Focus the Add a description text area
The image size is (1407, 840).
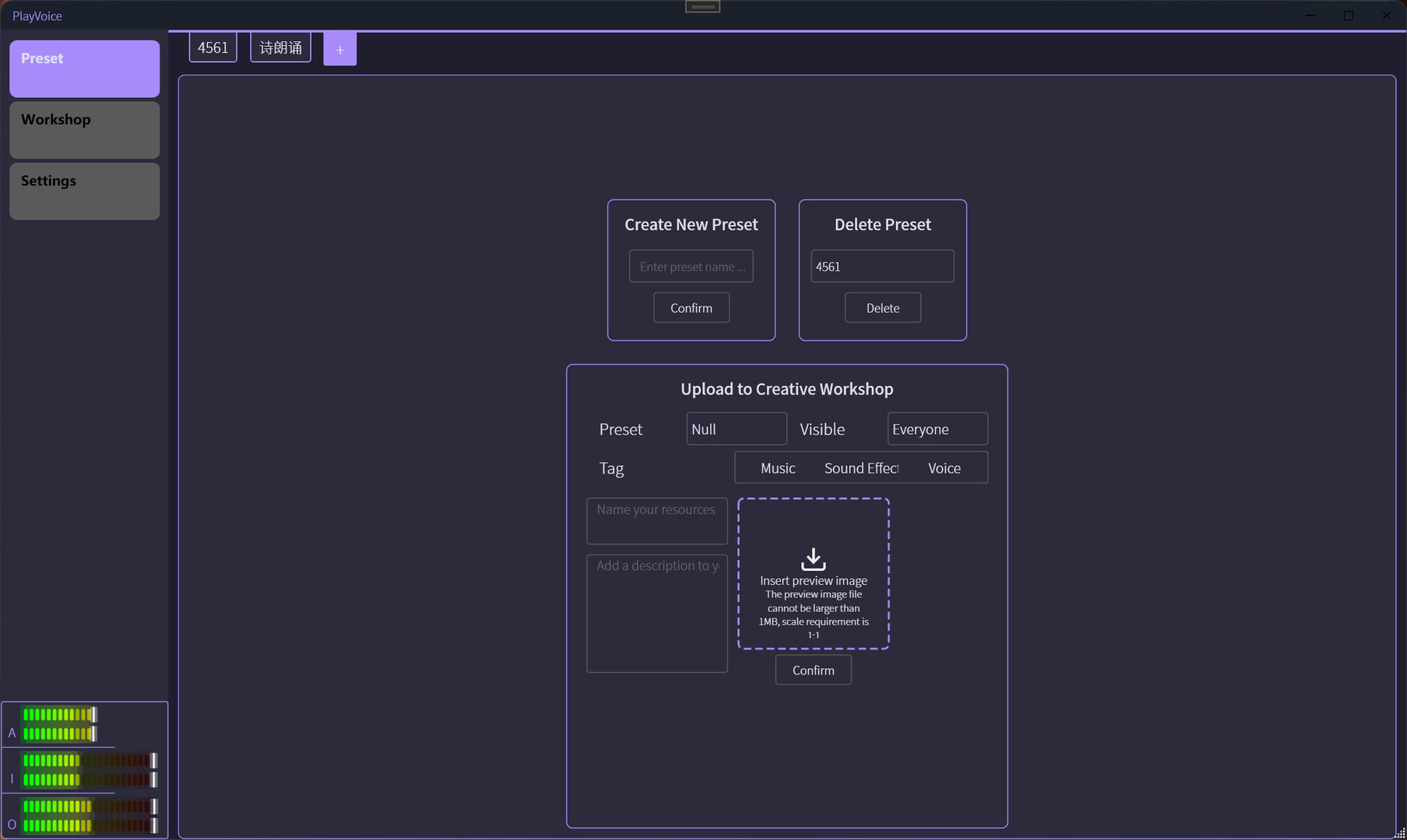tap(657, 614)
